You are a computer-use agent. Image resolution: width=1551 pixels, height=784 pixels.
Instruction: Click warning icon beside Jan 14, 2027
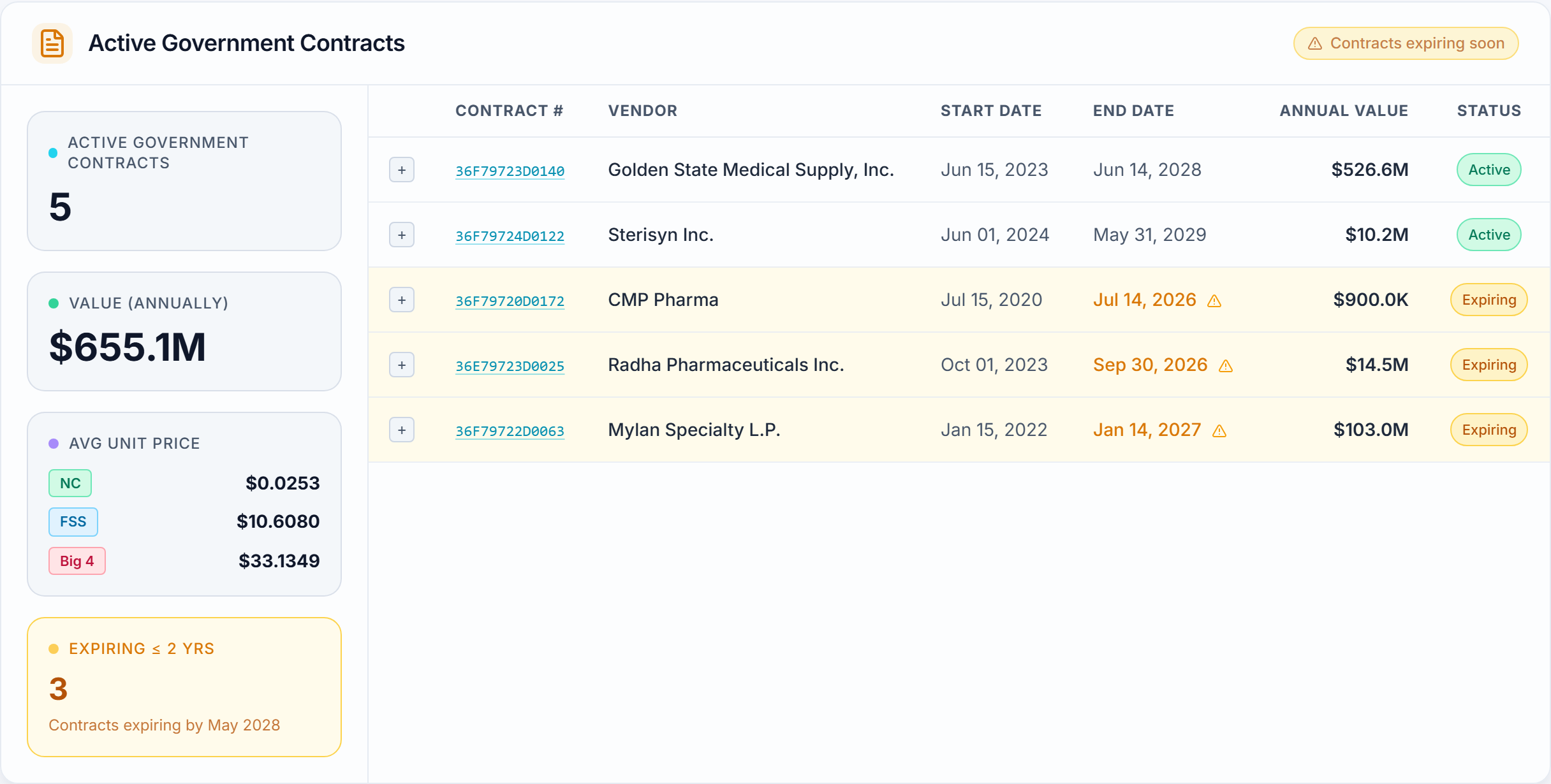coord(1219,431)
